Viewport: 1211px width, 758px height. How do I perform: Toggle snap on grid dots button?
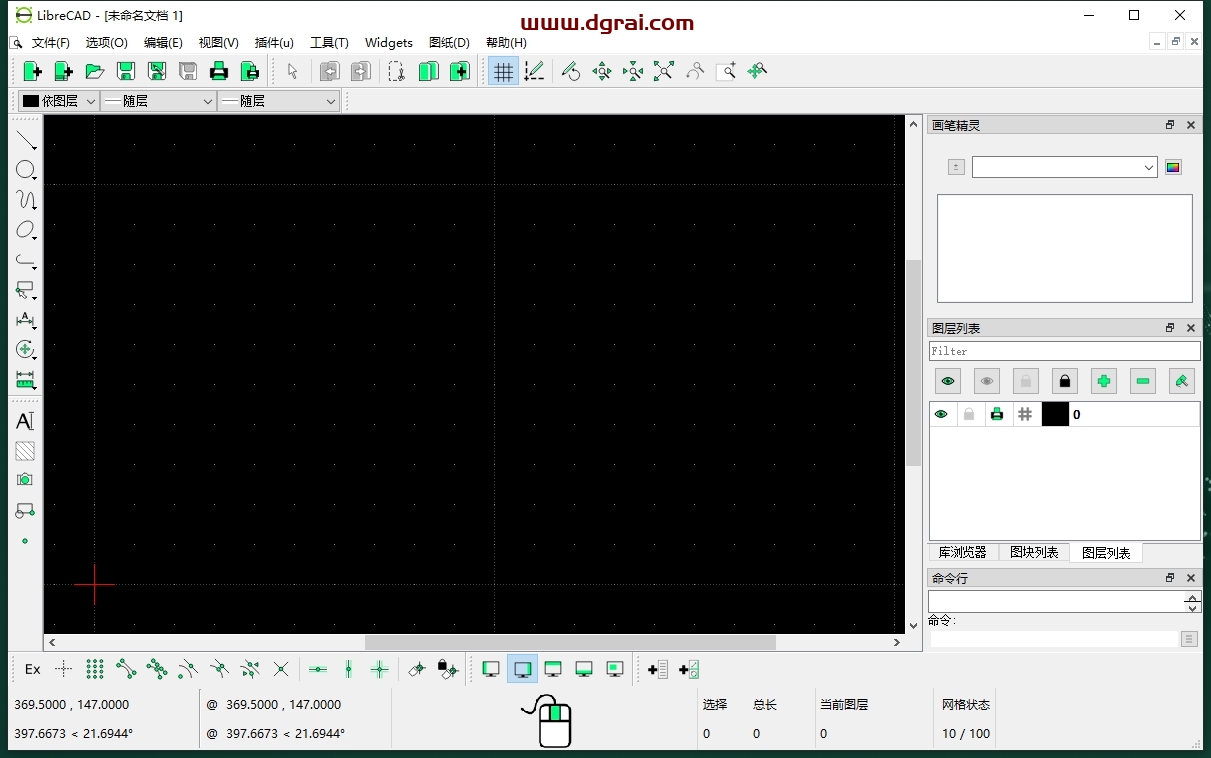[95, 670]
